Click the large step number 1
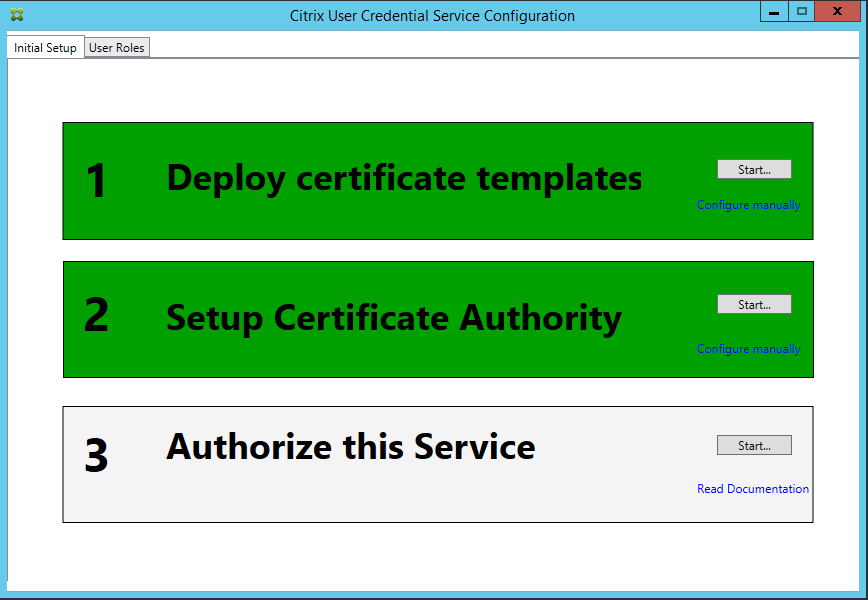Viewport: 868px width, 600px height. click(96, 182)
